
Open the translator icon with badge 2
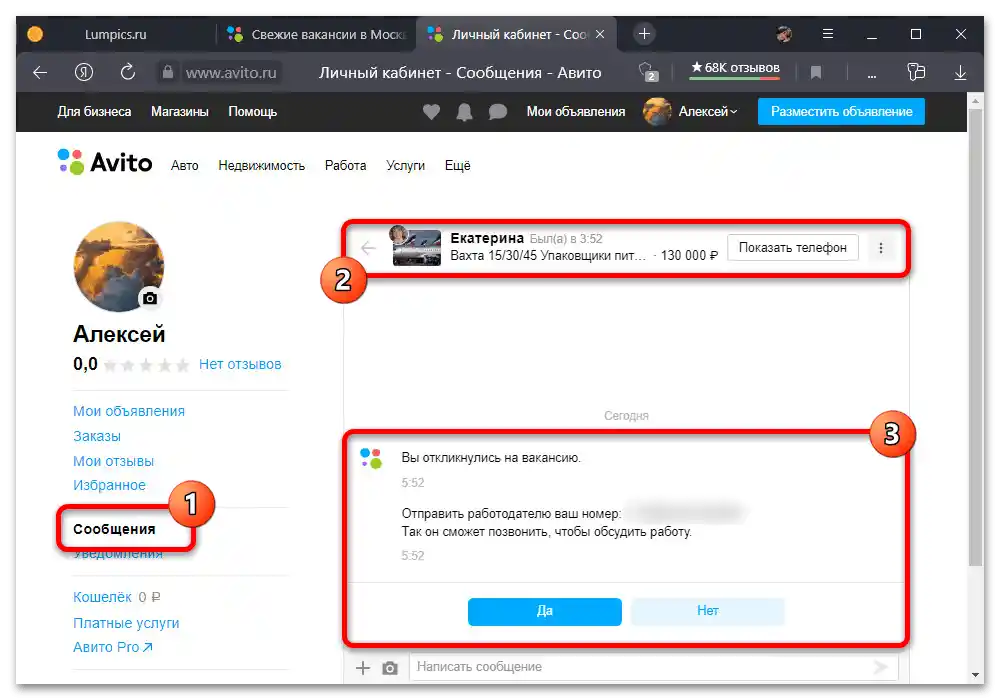click(648, 72)
